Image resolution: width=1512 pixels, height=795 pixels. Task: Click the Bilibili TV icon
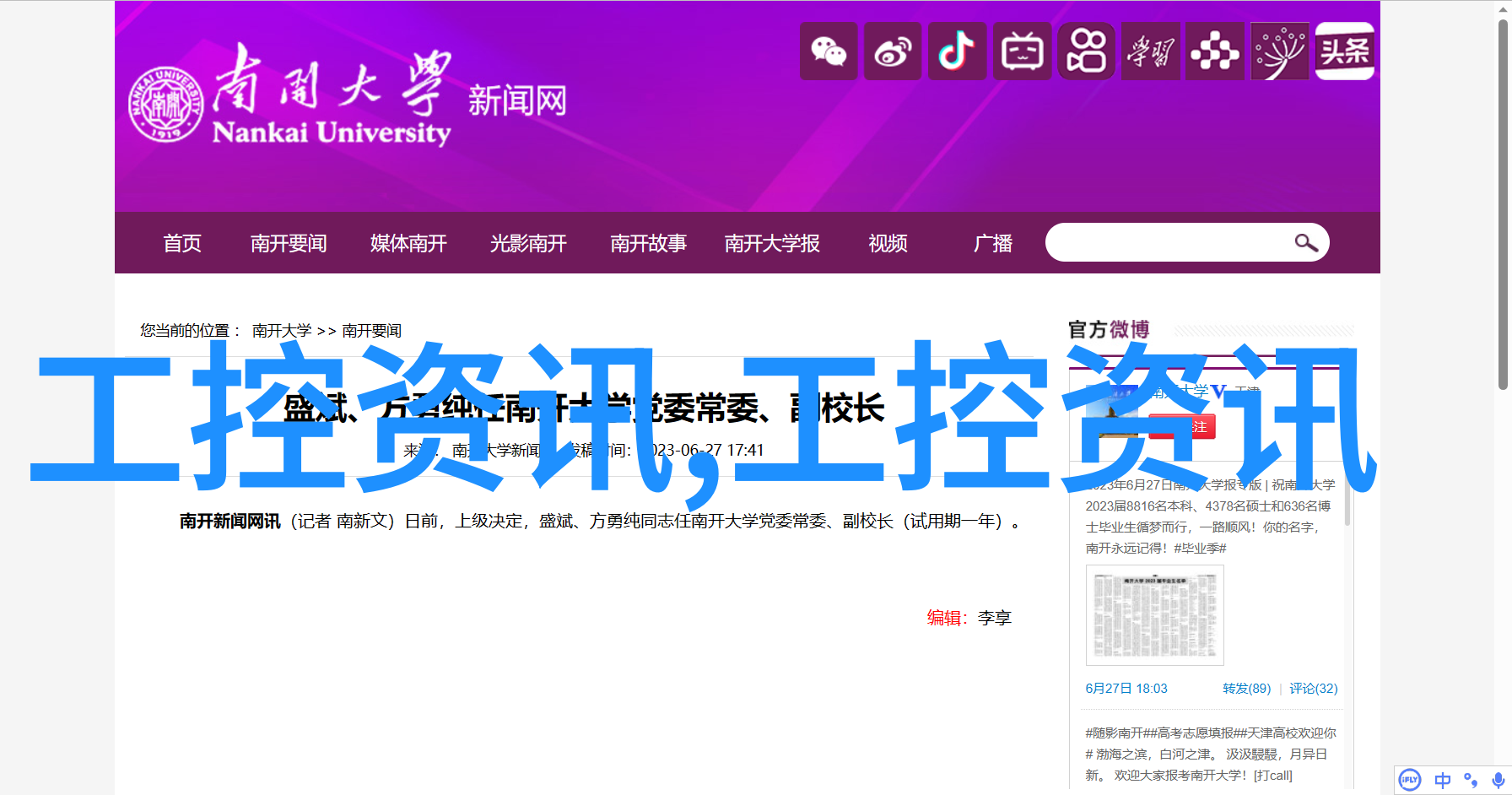pyautogui.click(x=1022, y=51)
